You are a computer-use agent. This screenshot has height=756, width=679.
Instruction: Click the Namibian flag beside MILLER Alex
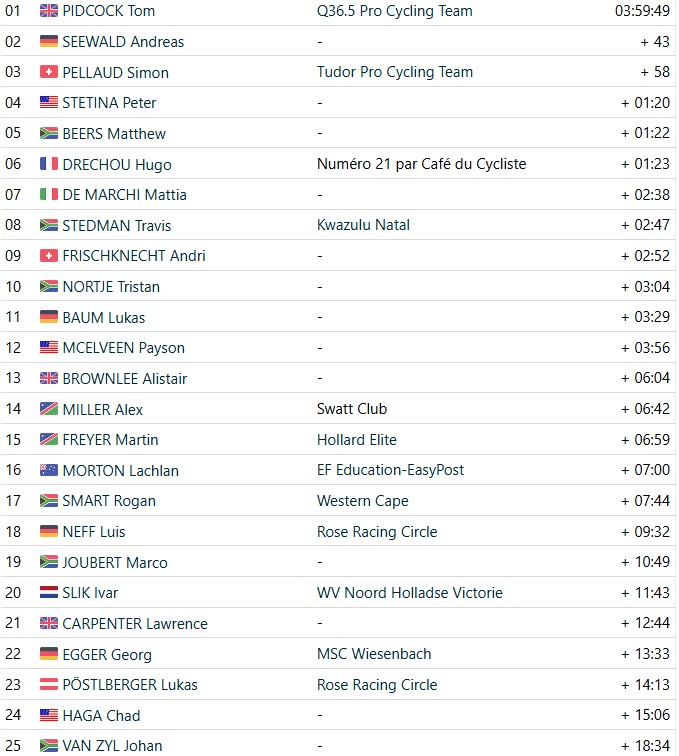pos(49,409)
